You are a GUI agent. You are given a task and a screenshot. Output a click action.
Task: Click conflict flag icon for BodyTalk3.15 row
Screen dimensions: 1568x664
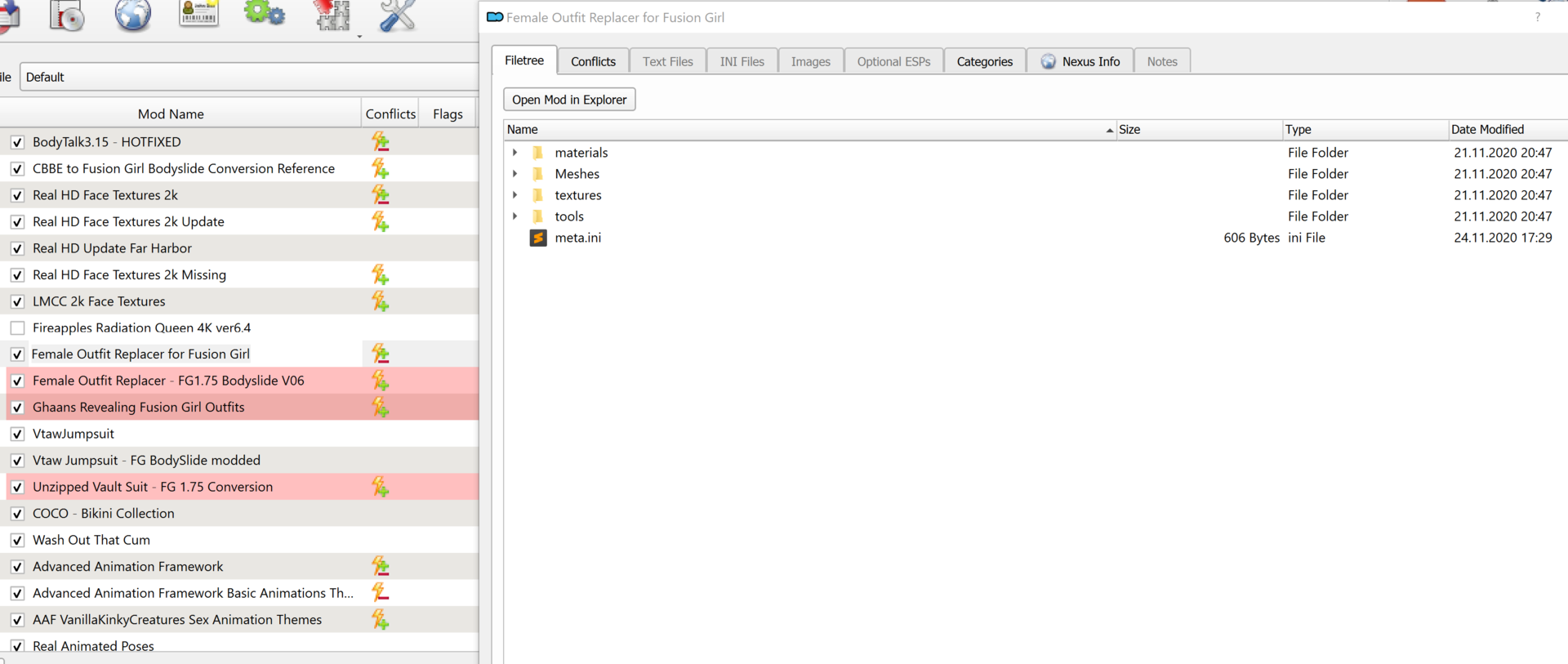coord(381,141)
